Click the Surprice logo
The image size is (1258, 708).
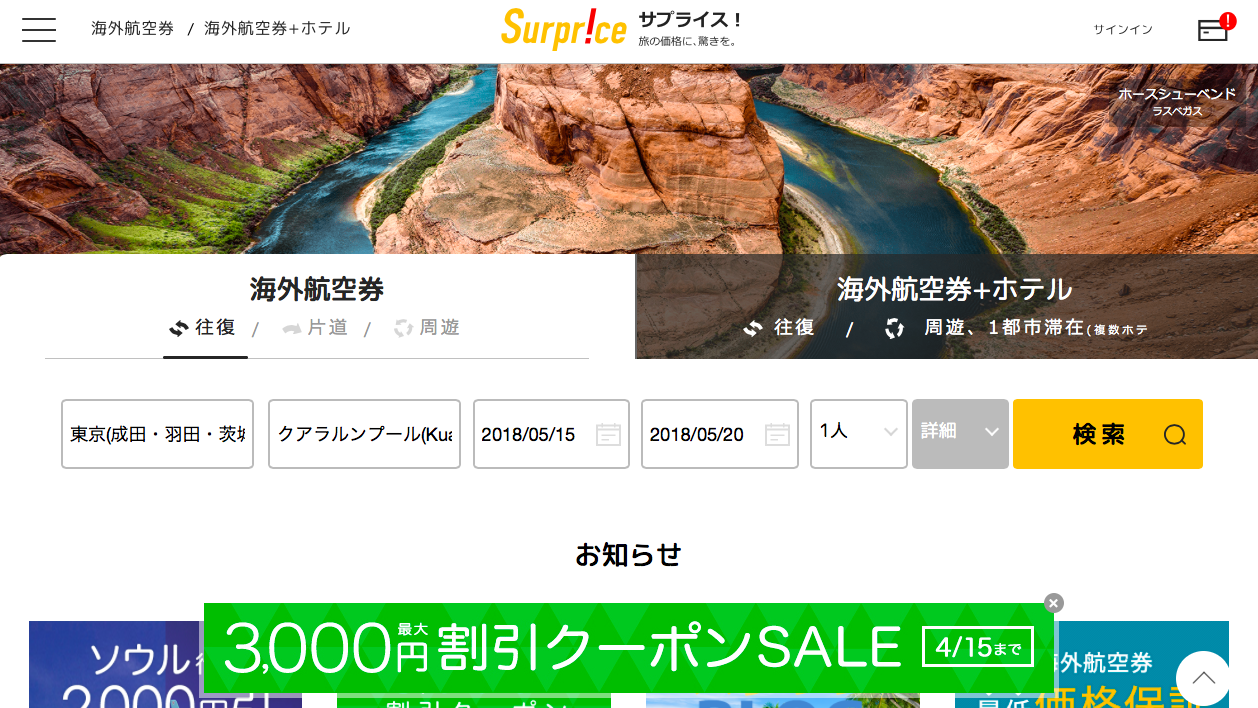click(x=564, y=29)
